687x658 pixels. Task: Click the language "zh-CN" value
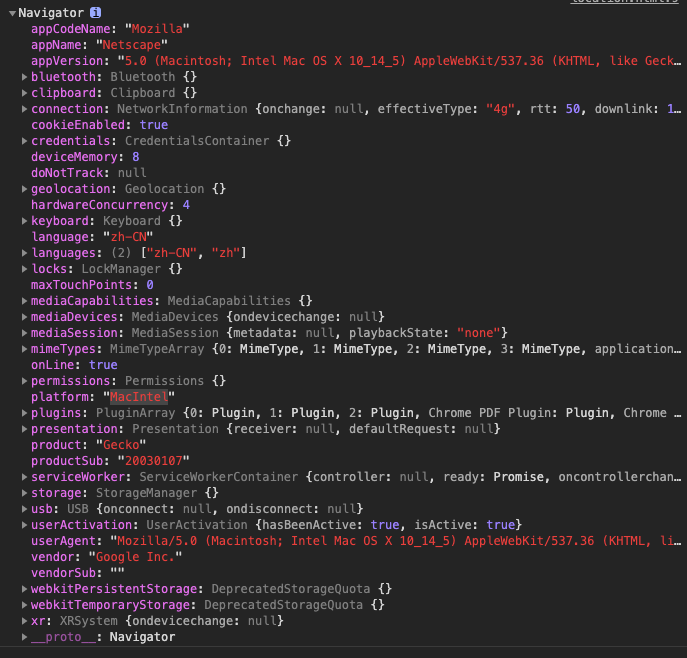pyautogui.click(x=128, y=237)
